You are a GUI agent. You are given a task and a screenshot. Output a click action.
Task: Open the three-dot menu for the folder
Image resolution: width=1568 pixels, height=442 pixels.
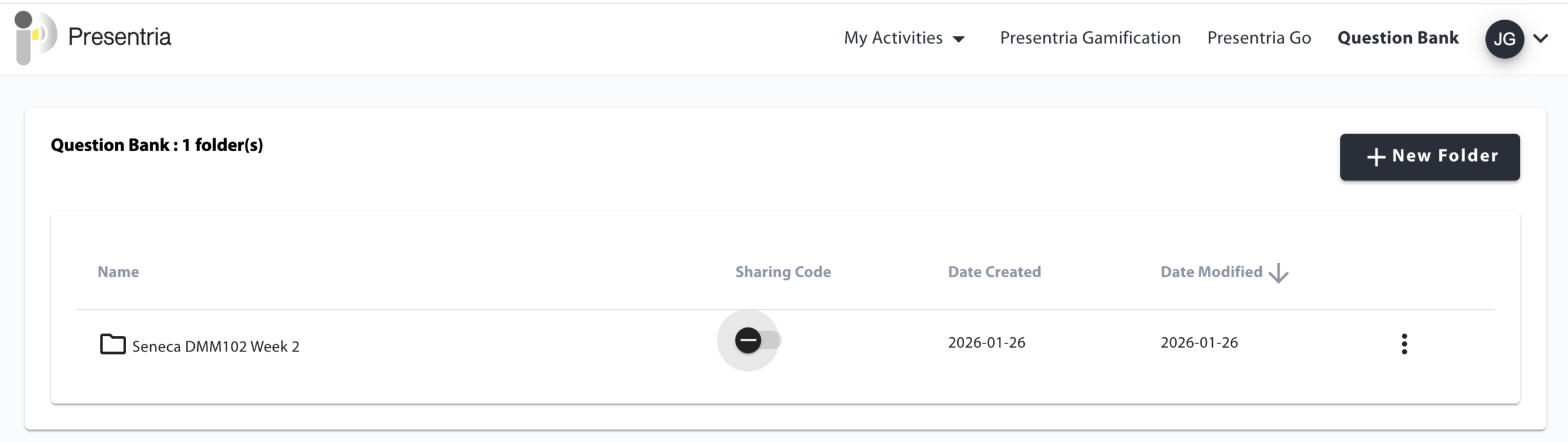[1404, 344]
